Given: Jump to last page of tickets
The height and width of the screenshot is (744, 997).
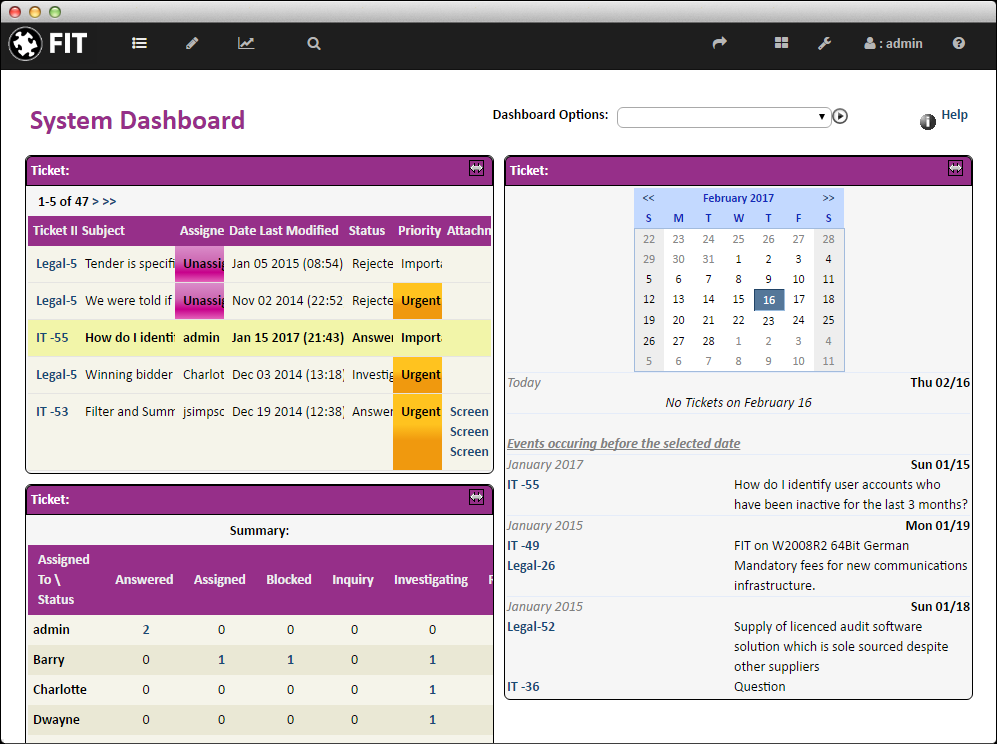Looking at the screenshot, I should click(x=109, y=202).
